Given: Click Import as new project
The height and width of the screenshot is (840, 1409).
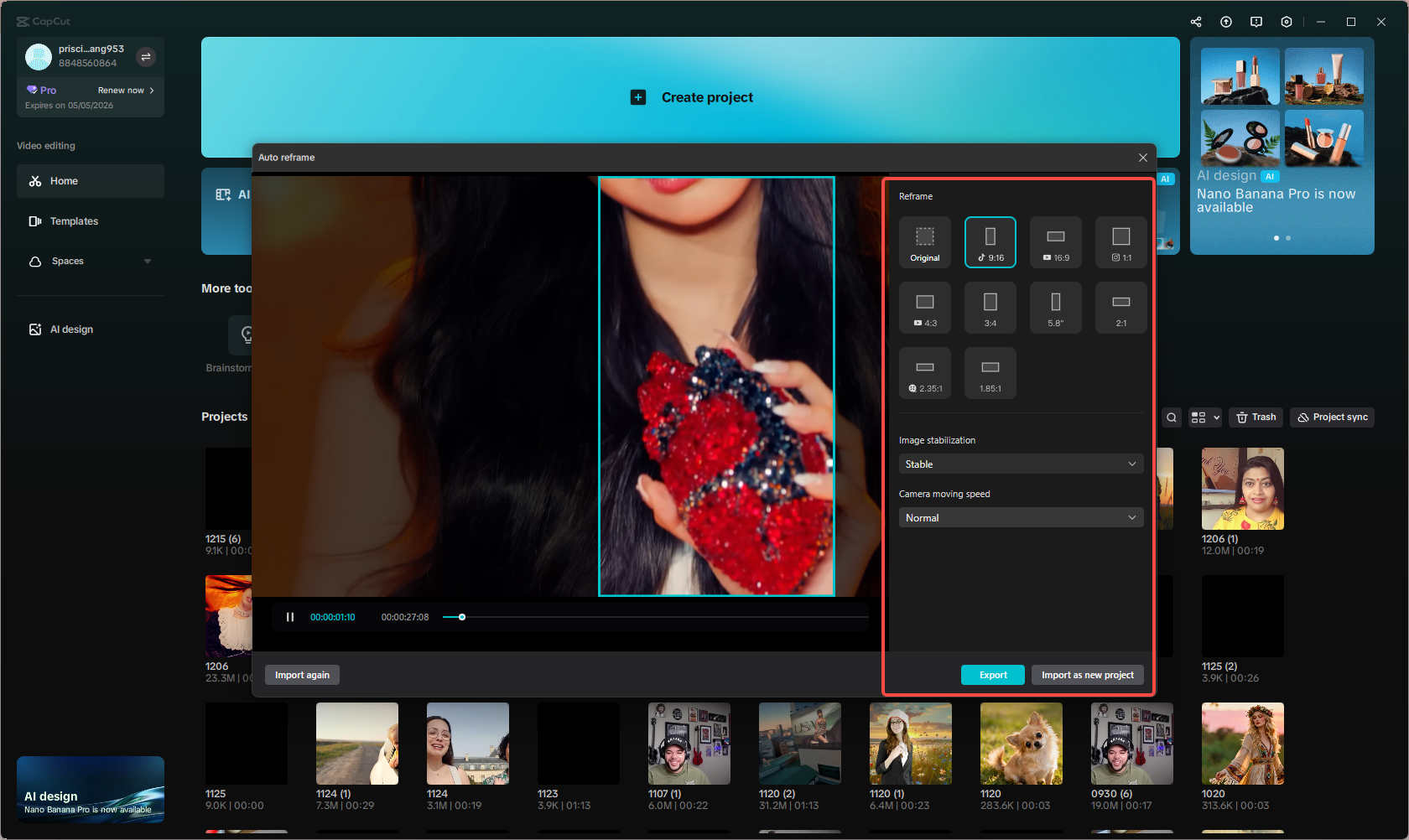Looking at the screenshot, I should [1088, 675].
